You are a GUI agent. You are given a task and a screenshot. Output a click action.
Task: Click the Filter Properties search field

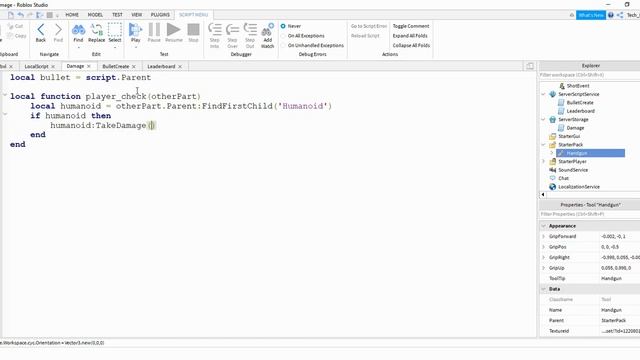click(589, 214)
